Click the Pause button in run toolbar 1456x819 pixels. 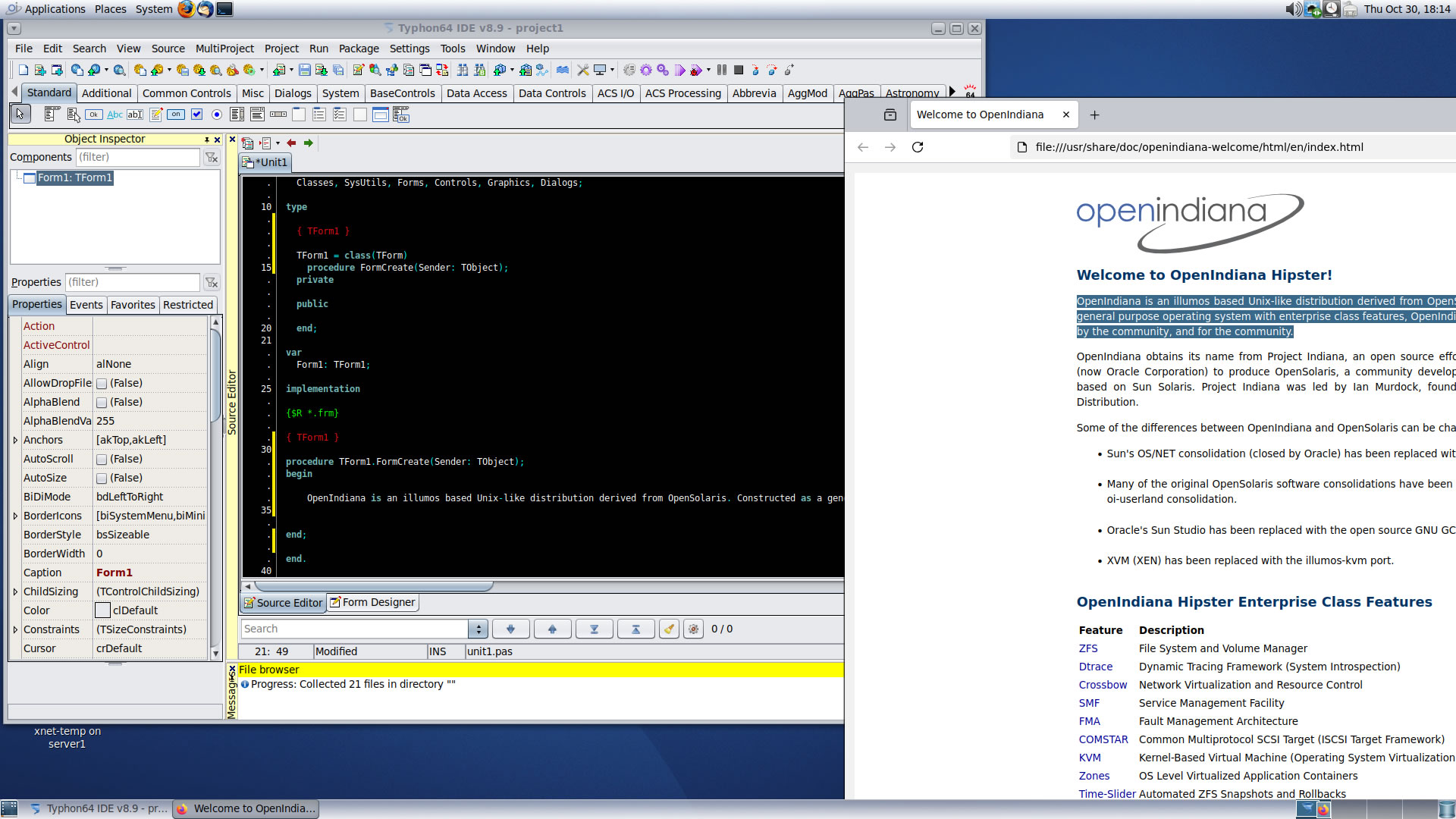point(722,70)
